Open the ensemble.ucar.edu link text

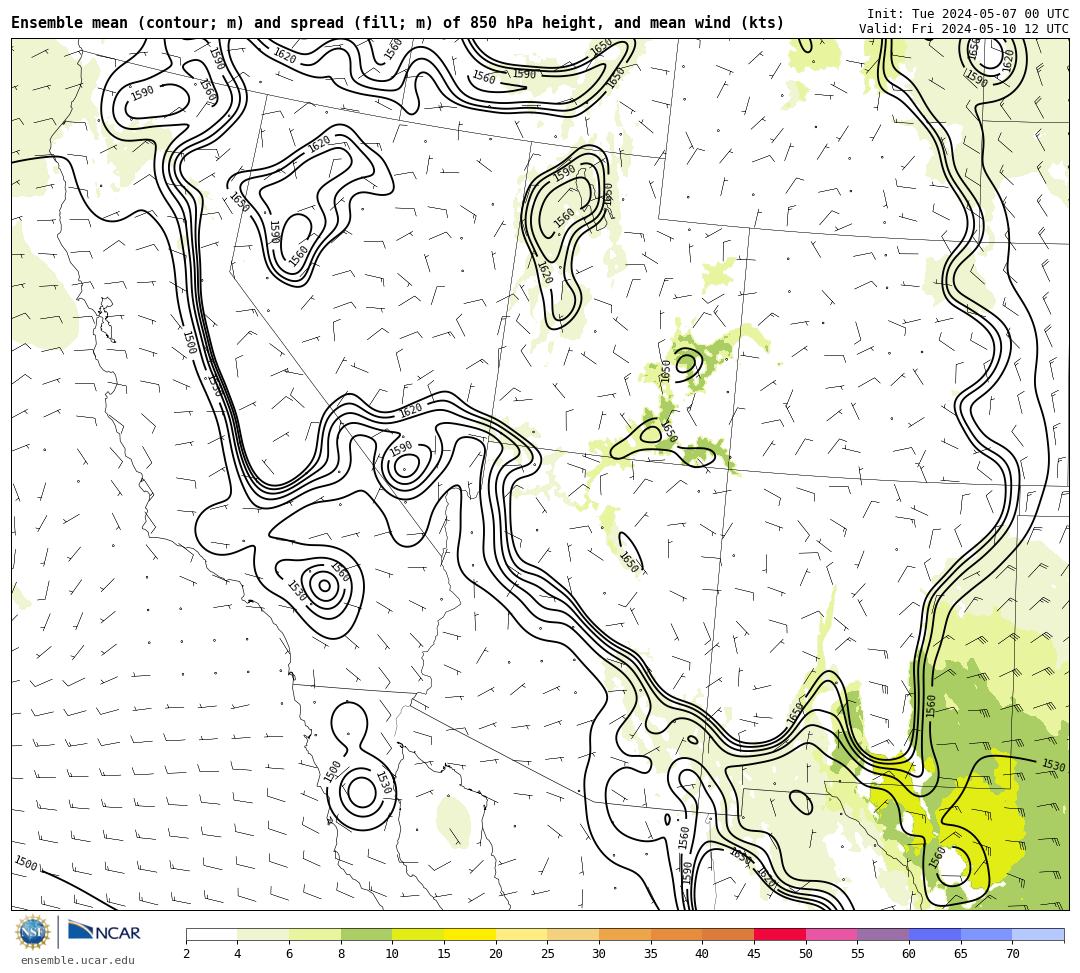pyautogui.click(x=78, y=960)
